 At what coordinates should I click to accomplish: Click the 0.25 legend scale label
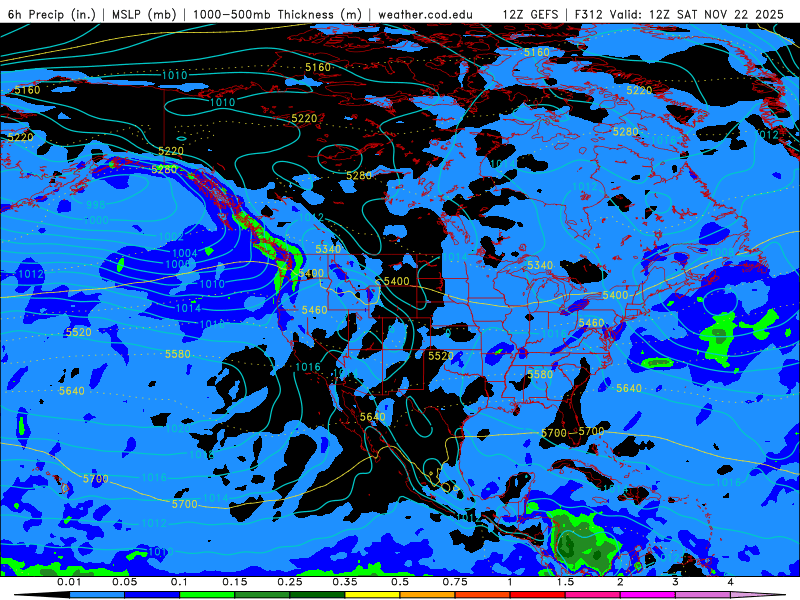(290, 582)
